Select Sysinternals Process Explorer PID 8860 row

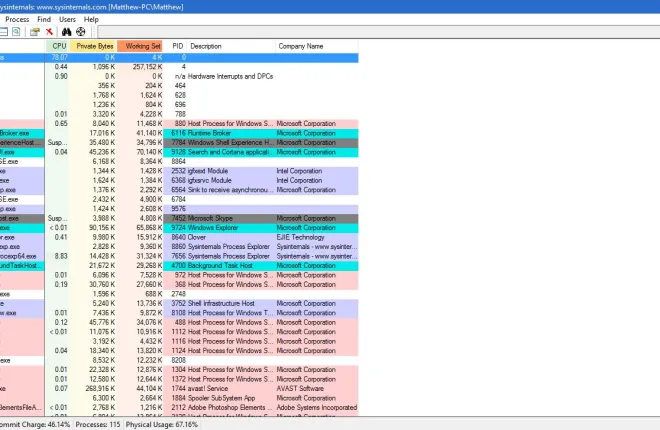point(179,247)
